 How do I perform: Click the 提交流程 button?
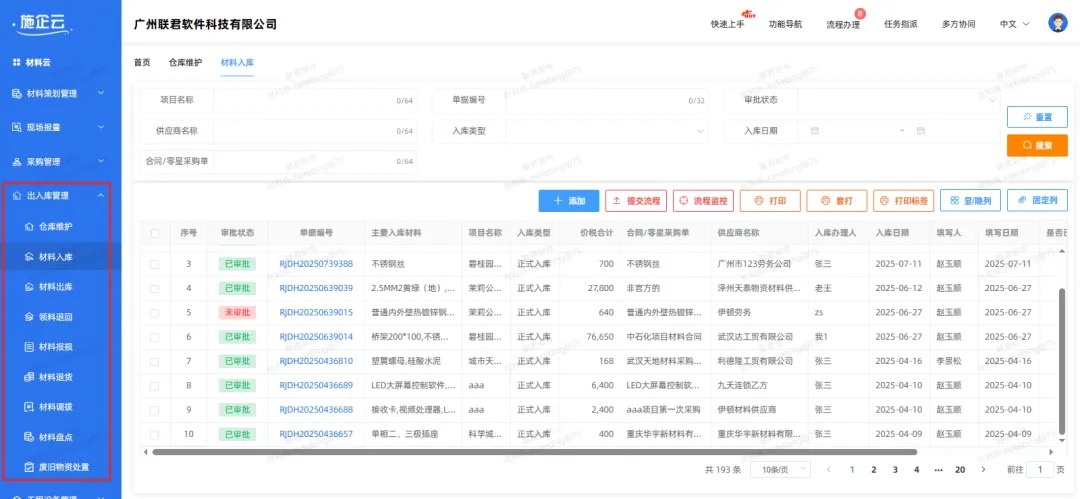[x=636, y=201]
